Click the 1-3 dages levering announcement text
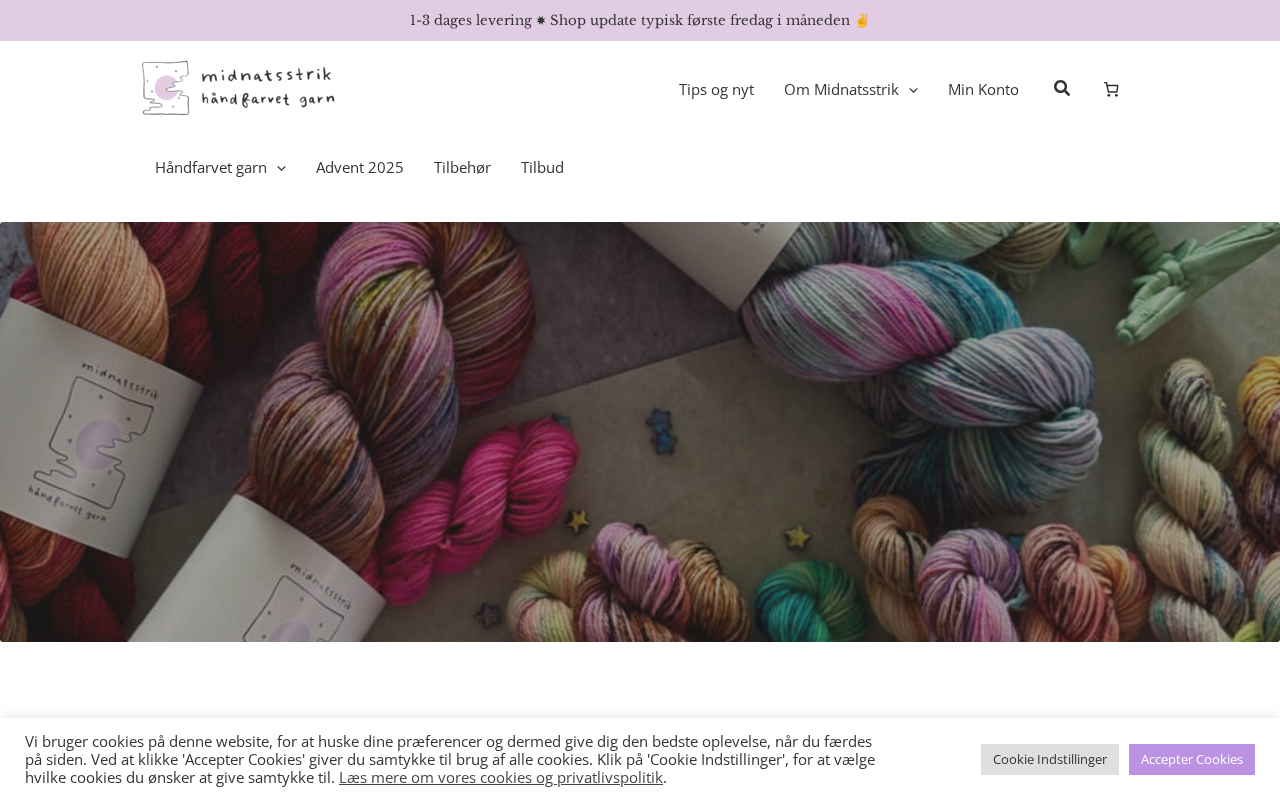This screenshot has height=800, width=1280. pos(470,20)
